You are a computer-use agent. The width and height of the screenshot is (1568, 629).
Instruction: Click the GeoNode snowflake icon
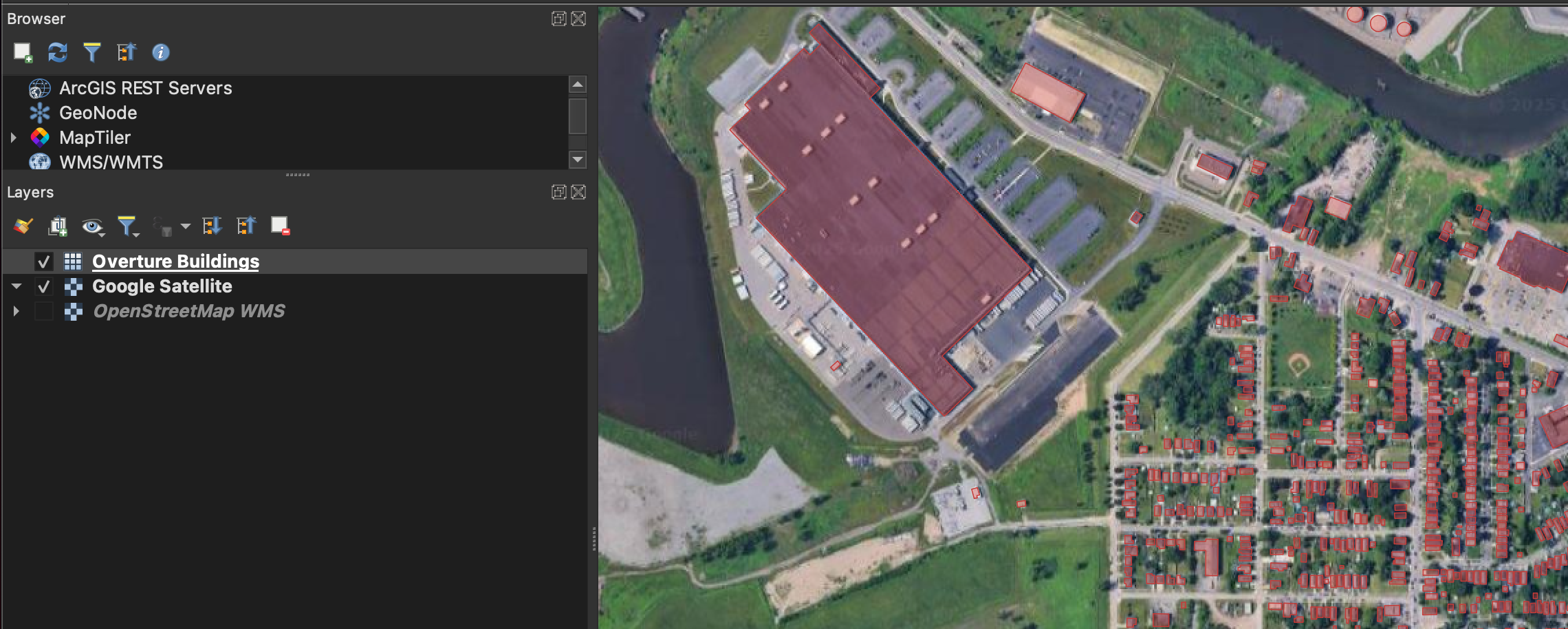(x=40, y=113)
